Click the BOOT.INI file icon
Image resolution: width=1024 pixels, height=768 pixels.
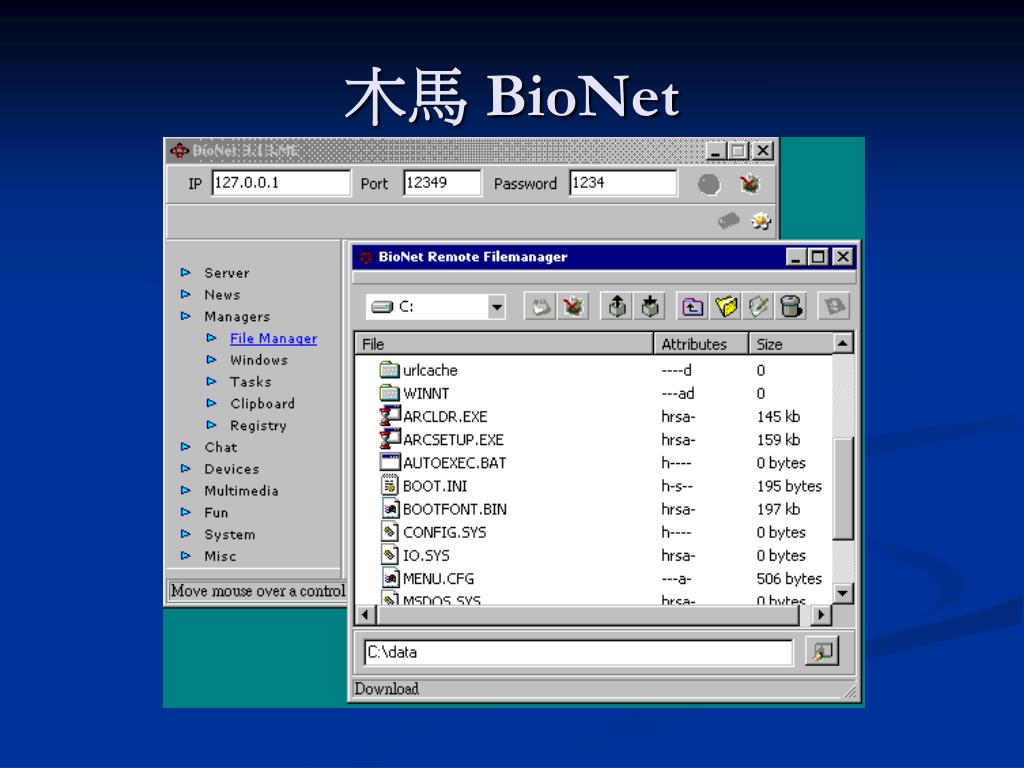[389, 485]
